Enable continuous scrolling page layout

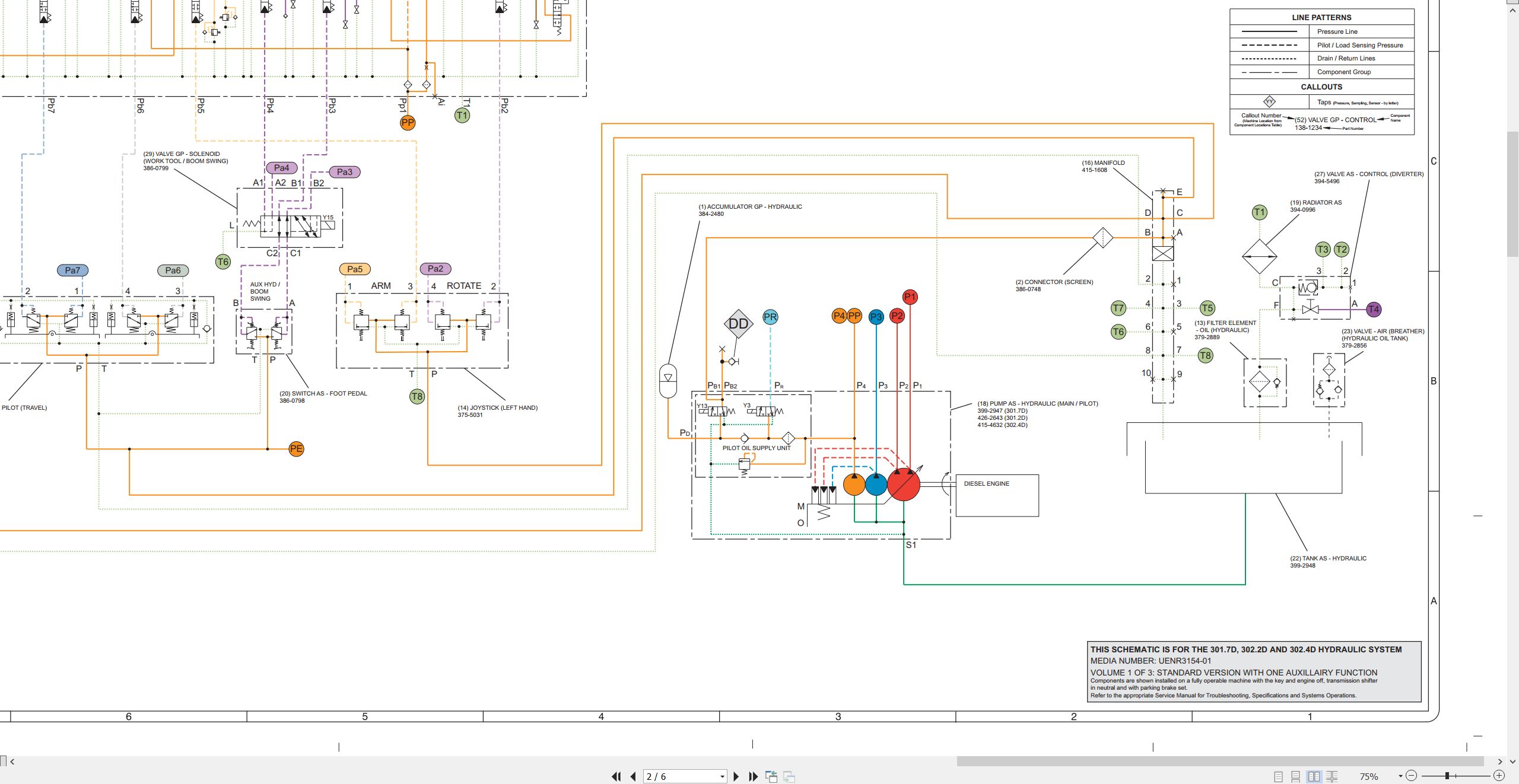[1296, 776]
